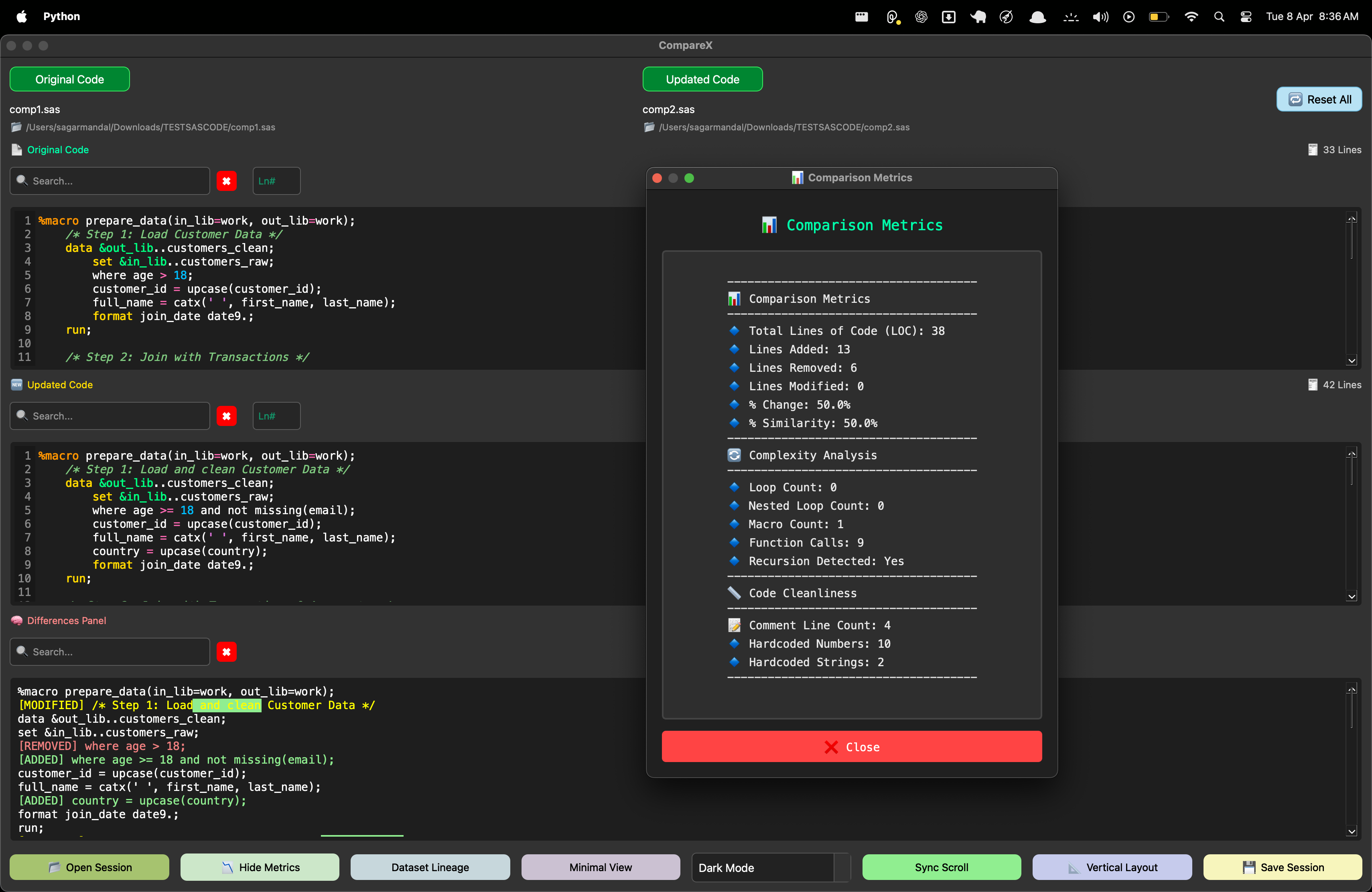Click the magnifier icon in Original Code search
This screenshot has width=1372, height=892.
click(x=22, y=180)
